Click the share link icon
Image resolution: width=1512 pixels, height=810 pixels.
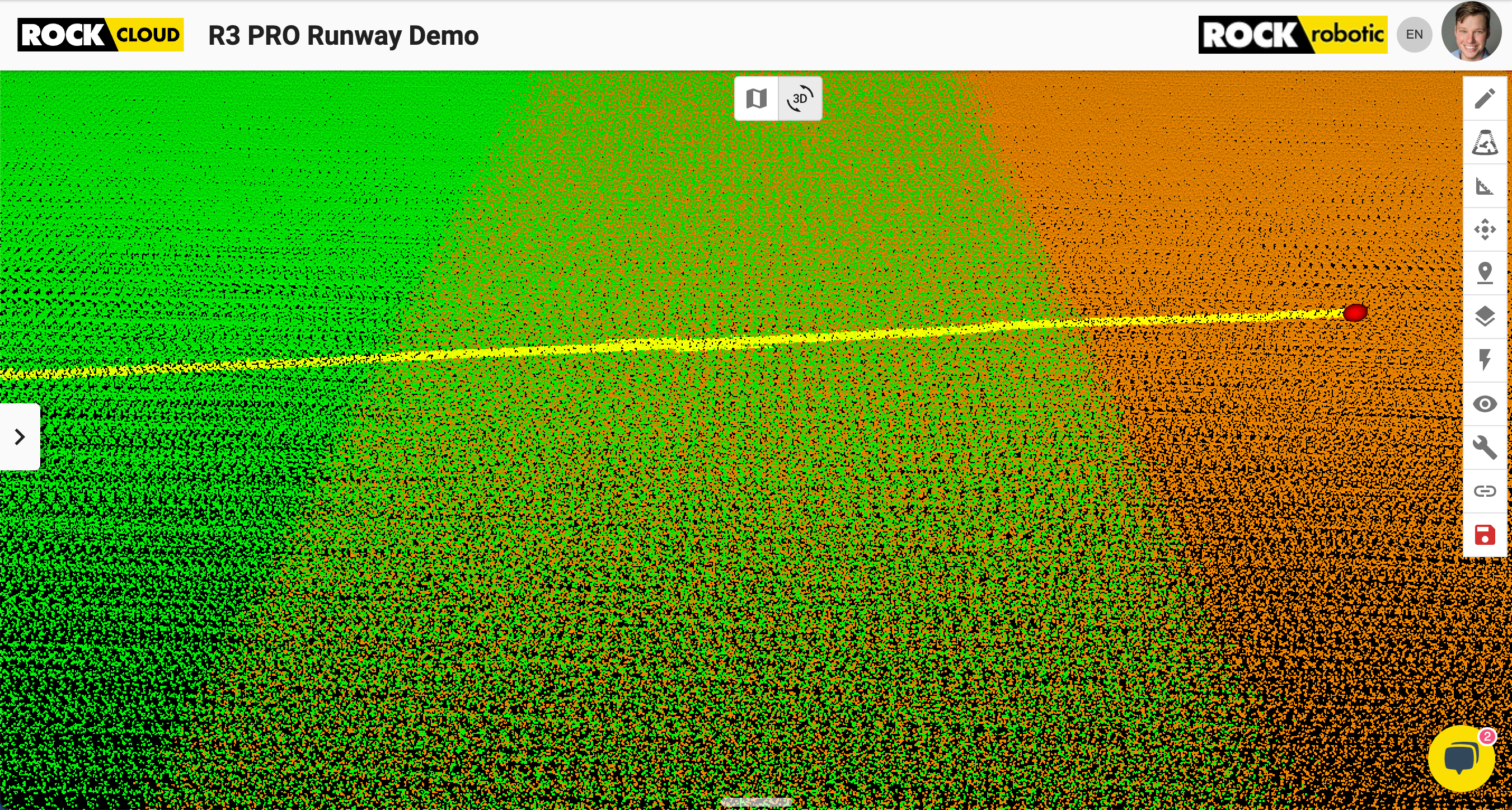pos(1485,491)
